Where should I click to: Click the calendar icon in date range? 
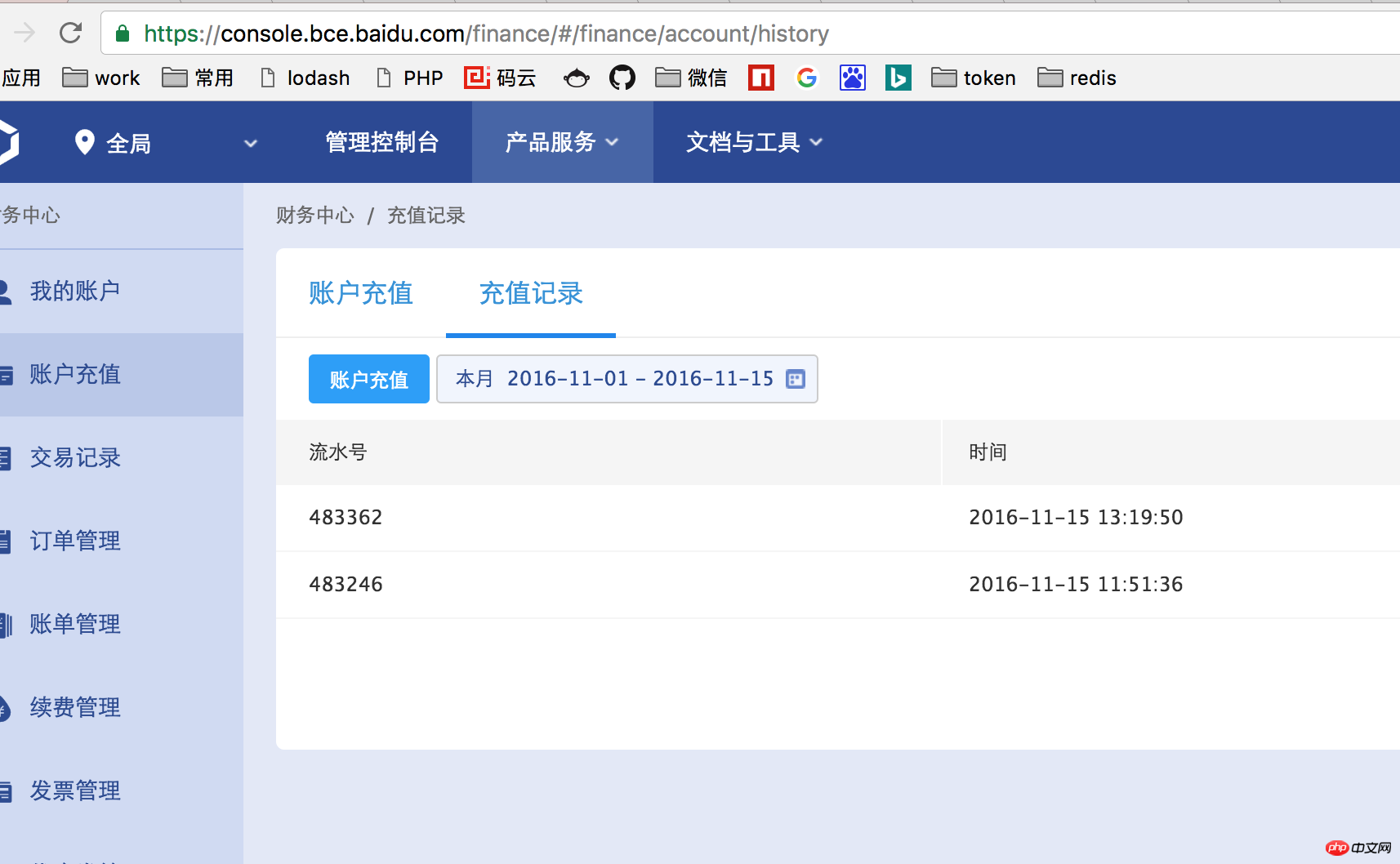pyautogui.click(x=795, y=379)
